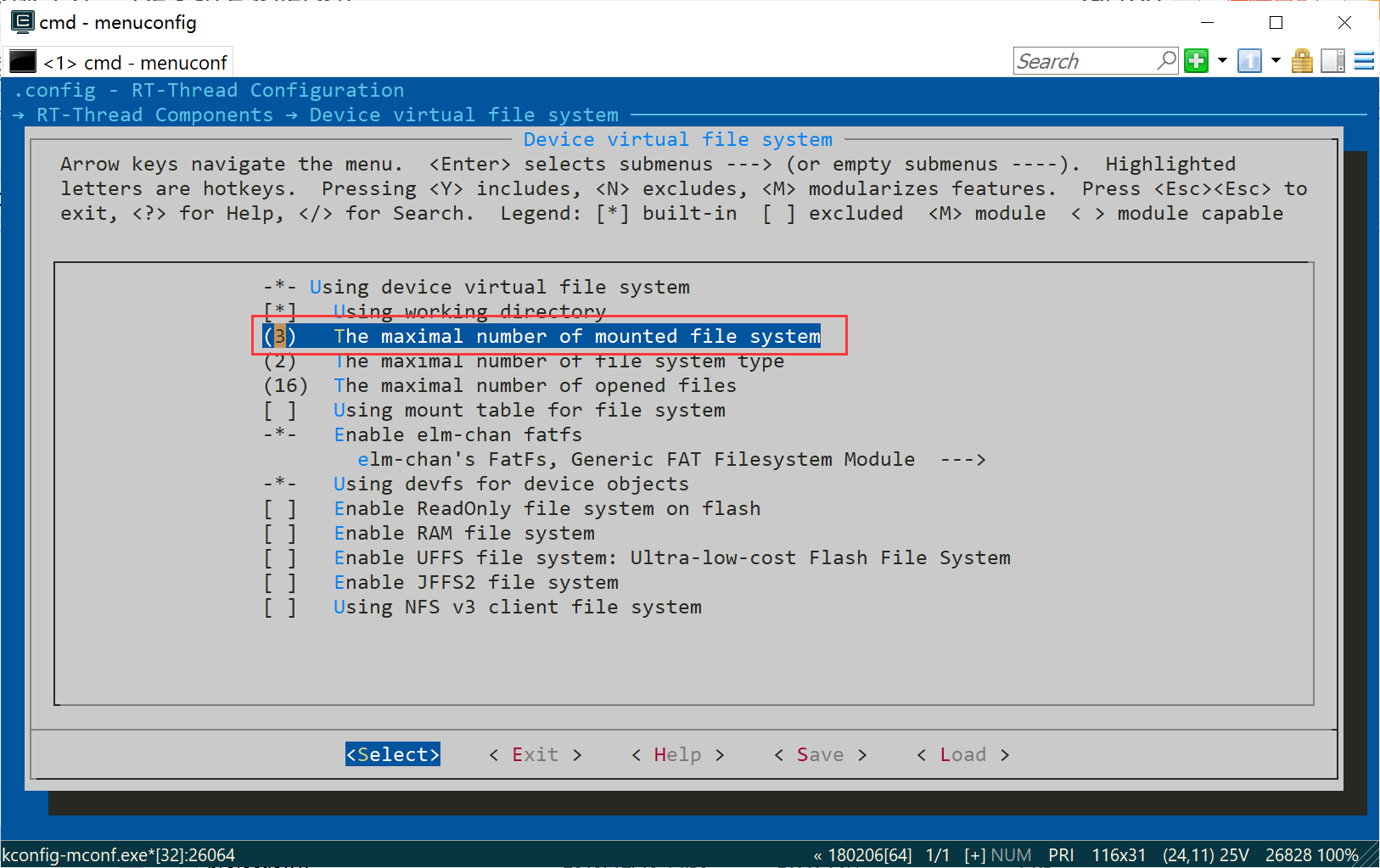
Task: Toggle 'Using working directory' checkbox
Action: [x=435, y=311]
